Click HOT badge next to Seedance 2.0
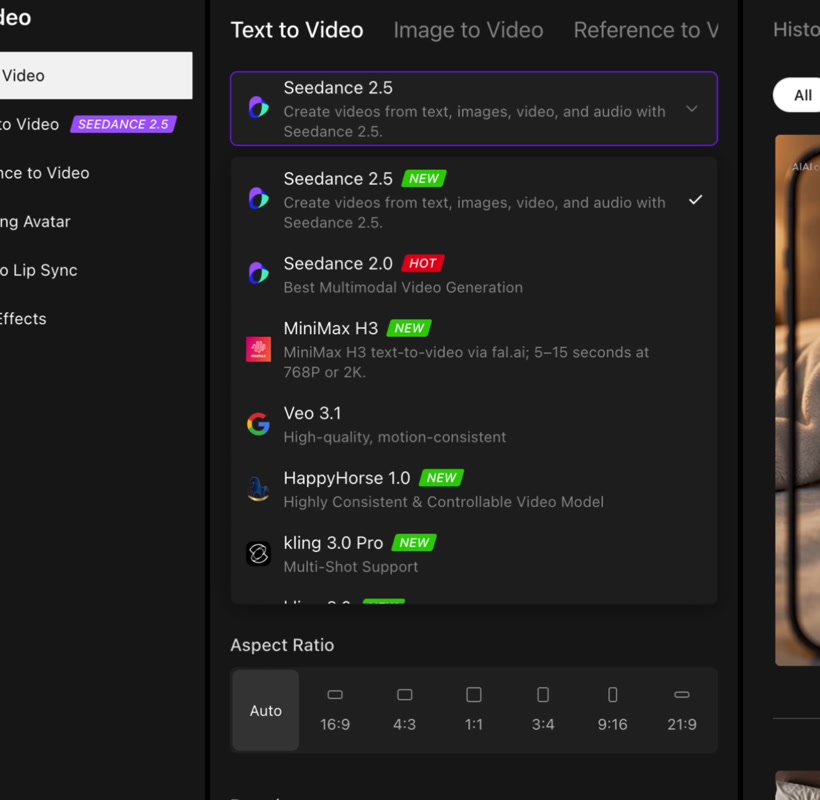820x800 pixels. [x=423, y=263]
